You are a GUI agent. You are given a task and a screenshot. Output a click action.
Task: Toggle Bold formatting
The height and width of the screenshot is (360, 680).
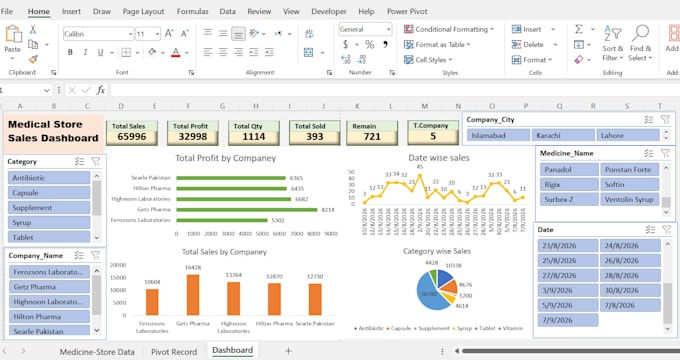click(x=70, y=52)
